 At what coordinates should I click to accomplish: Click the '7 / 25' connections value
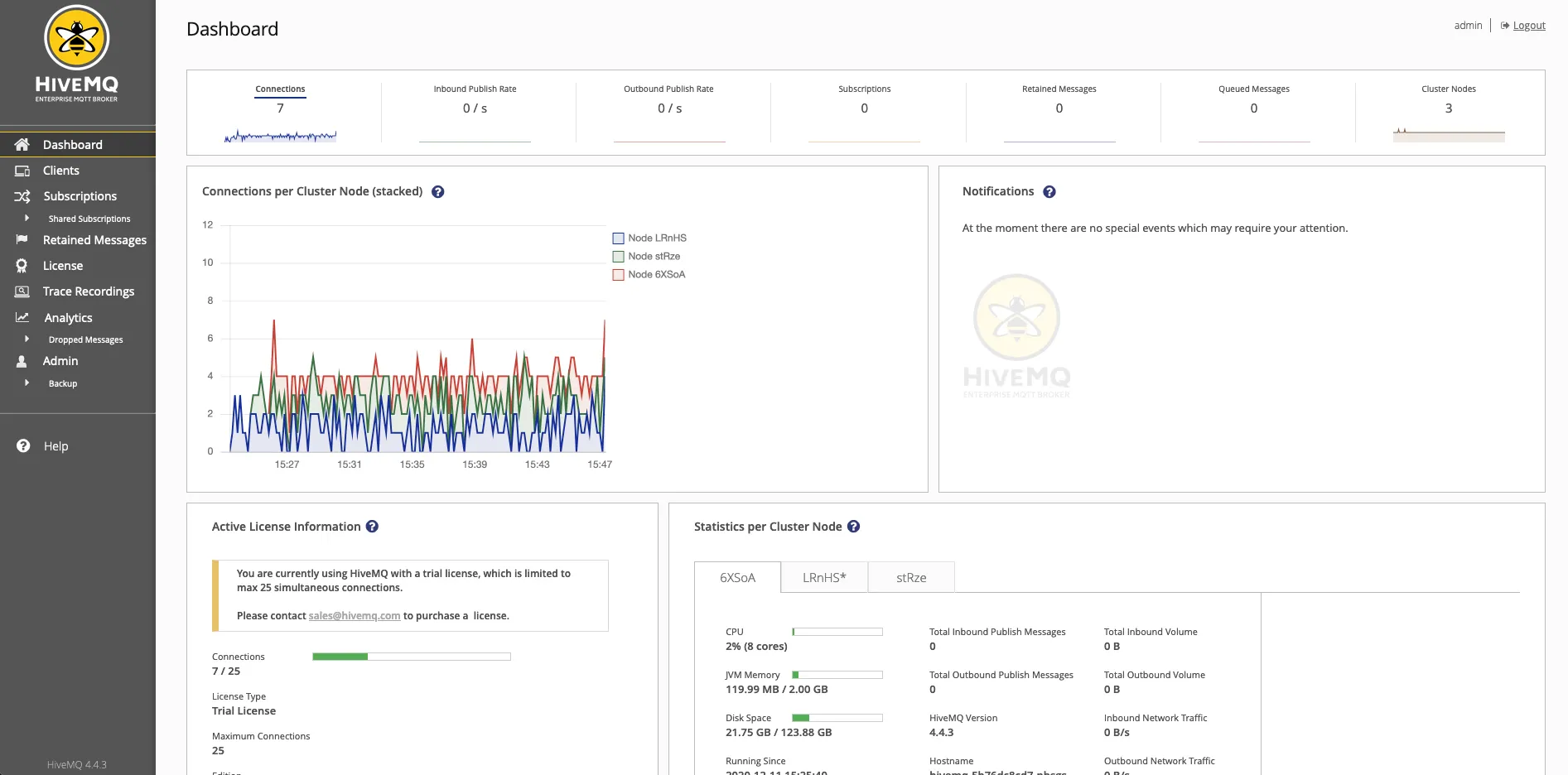[226, 672]
